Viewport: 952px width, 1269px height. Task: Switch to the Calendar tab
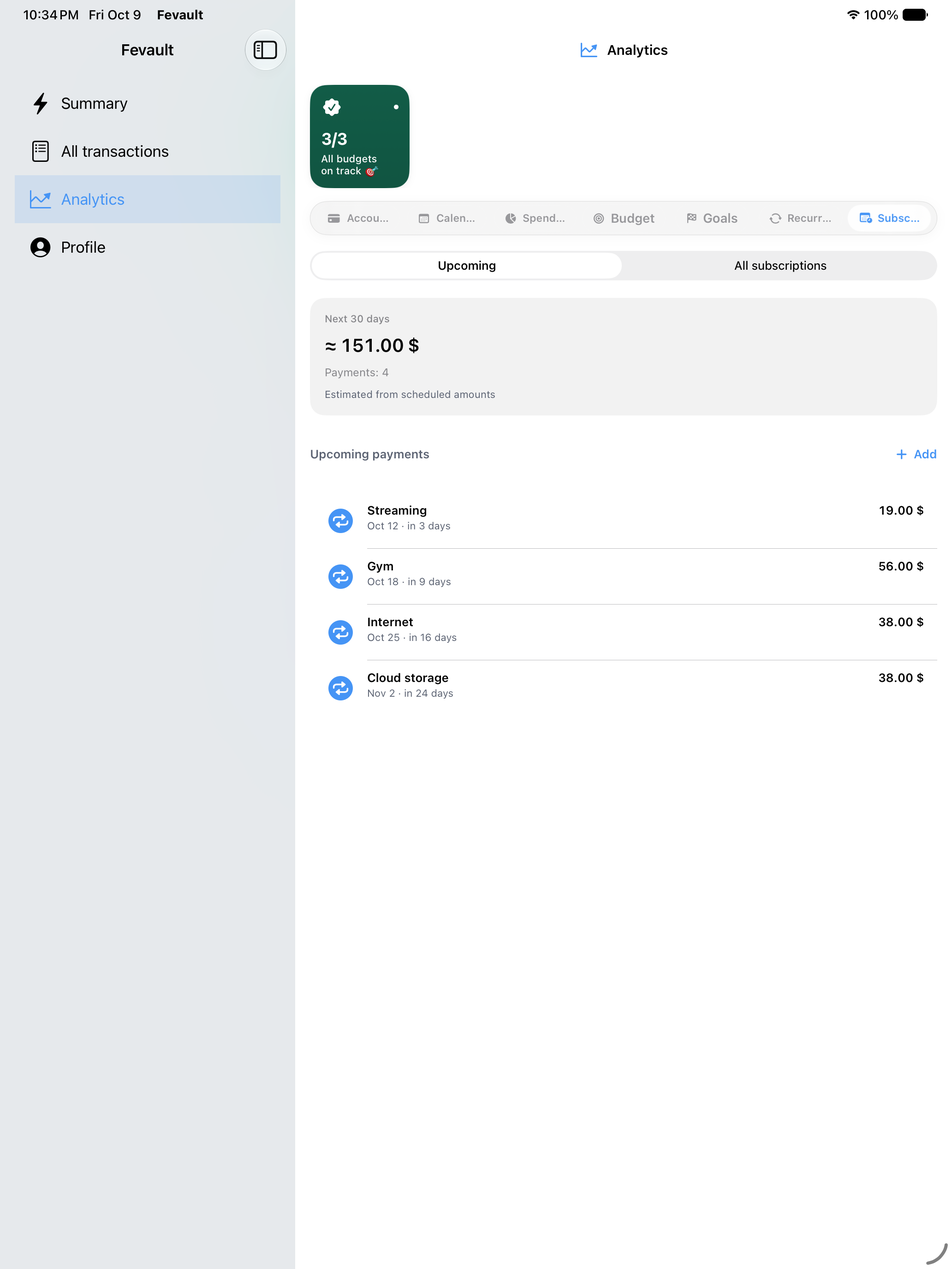(x=447, y=218)
